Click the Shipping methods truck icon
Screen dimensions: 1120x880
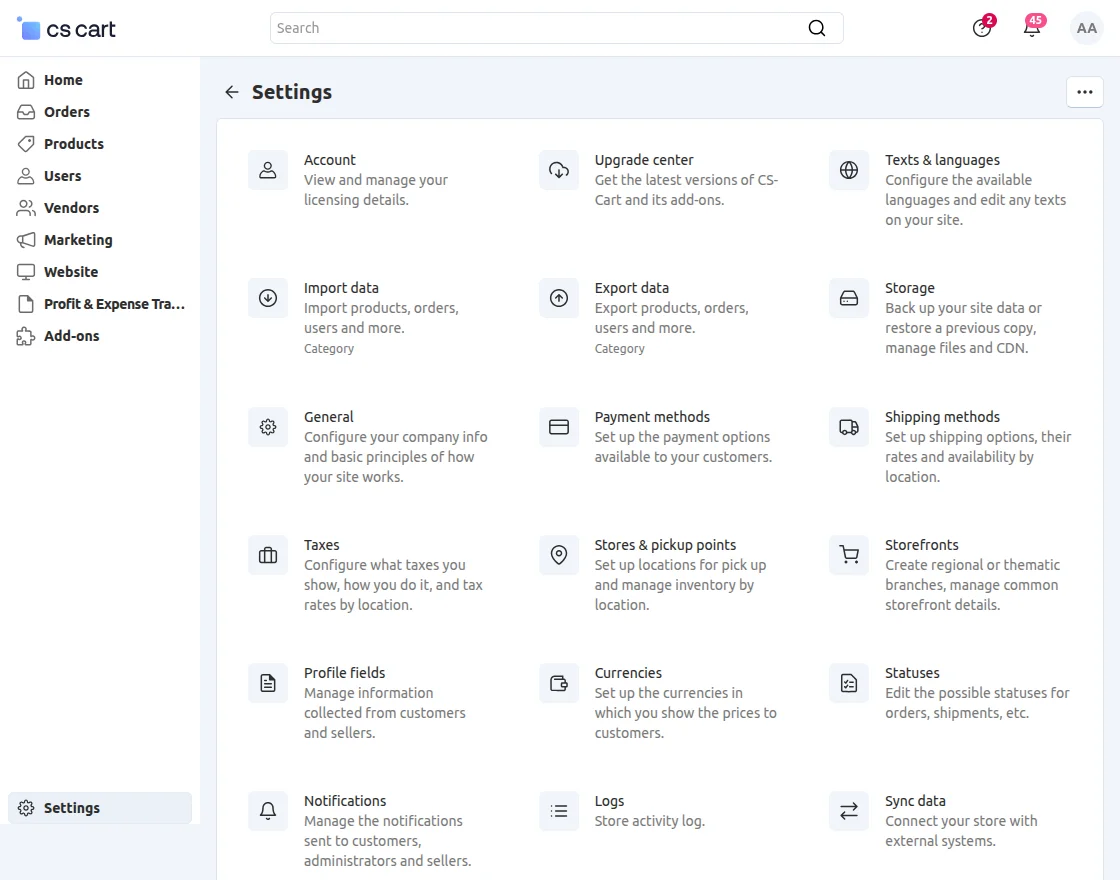848,426
